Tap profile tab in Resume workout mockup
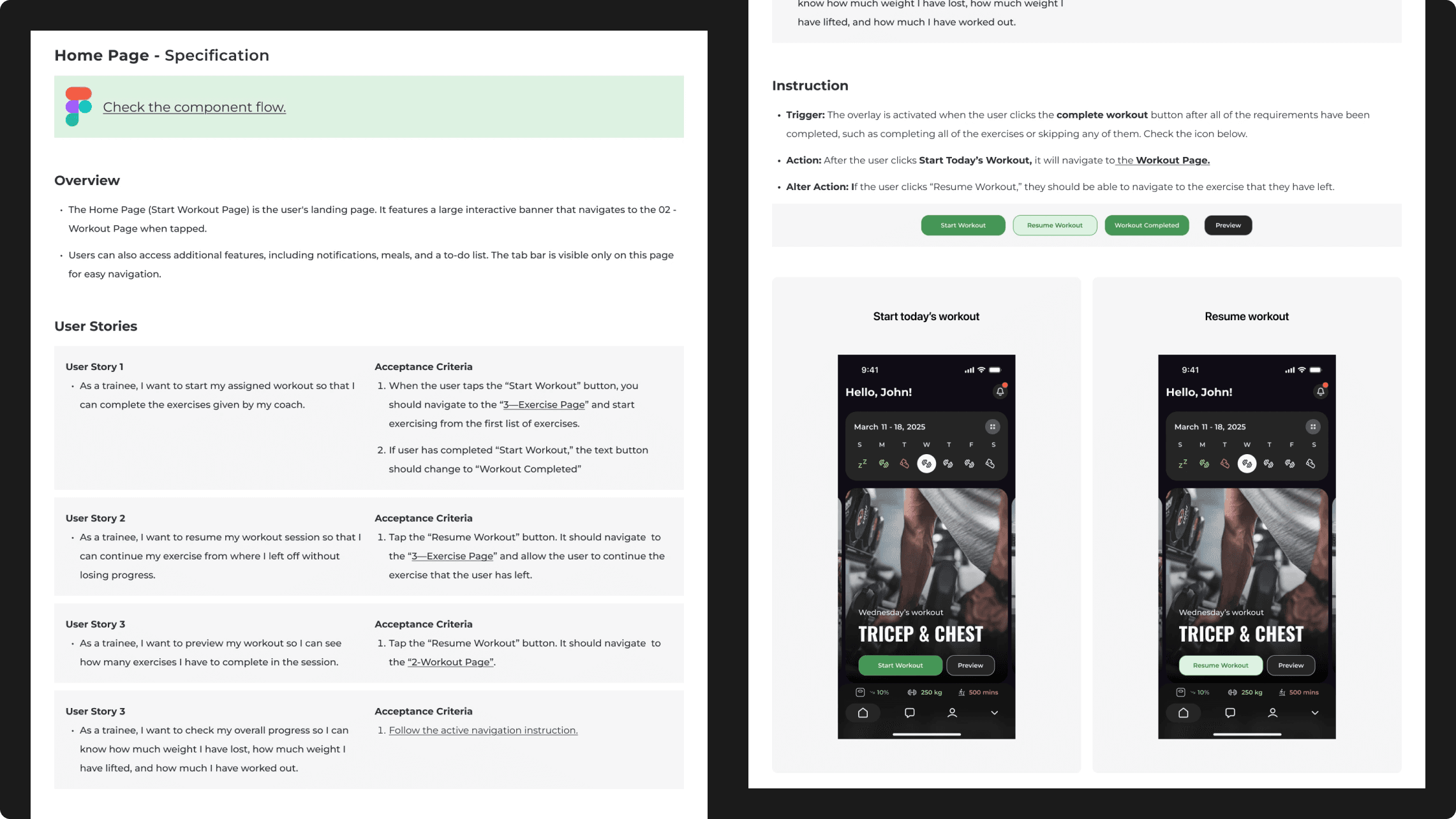This screenshot has width=1456, height=819. click(x=1272, y=712)
